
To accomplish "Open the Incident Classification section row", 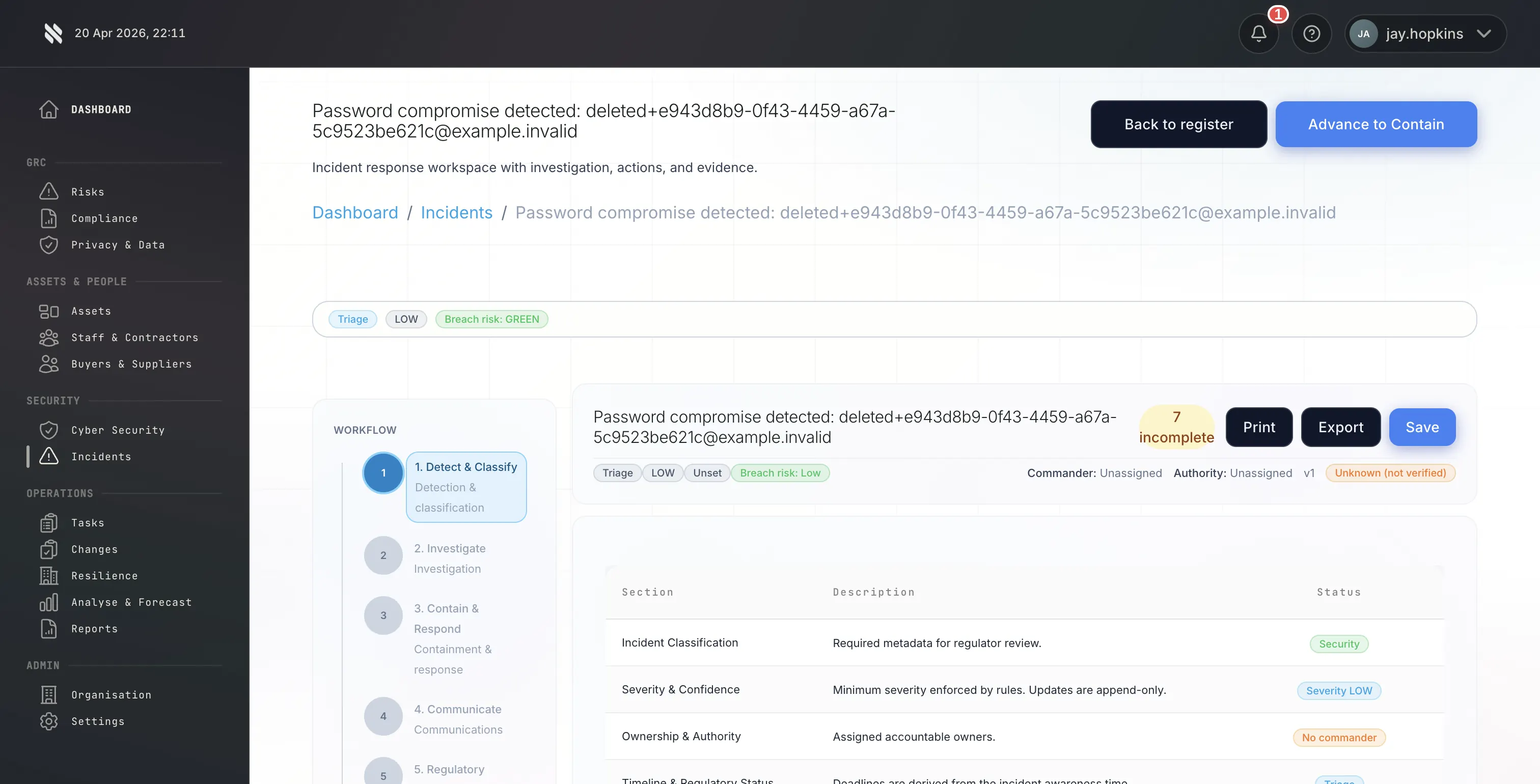I will (x=680, y=642).
